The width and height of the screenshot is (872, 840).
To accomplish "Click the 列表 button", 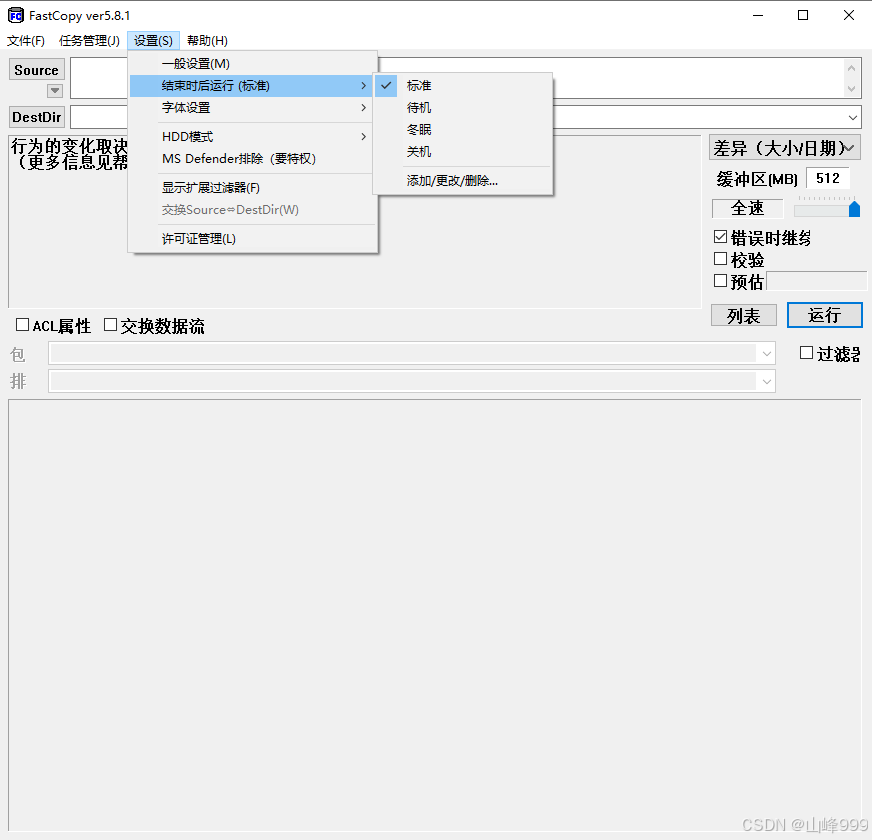I will point(744,315).
